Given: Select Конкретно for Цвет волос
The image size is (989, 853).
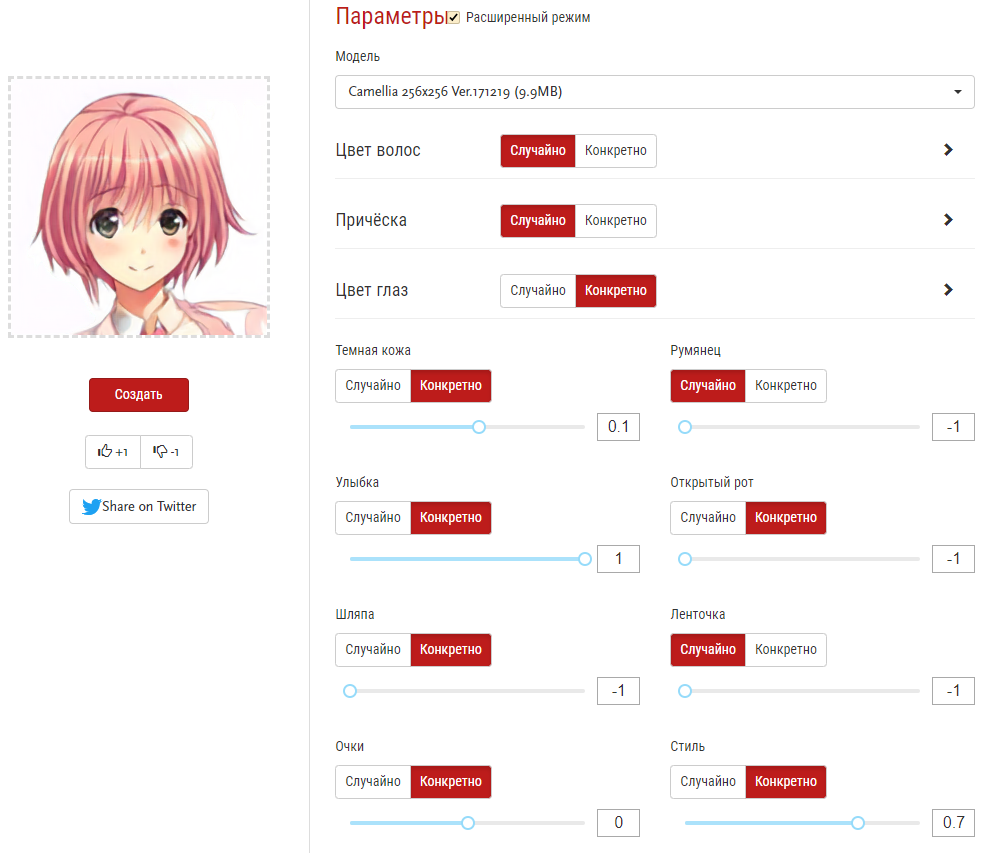Looking at the screenshot, I should pos(616,151).
